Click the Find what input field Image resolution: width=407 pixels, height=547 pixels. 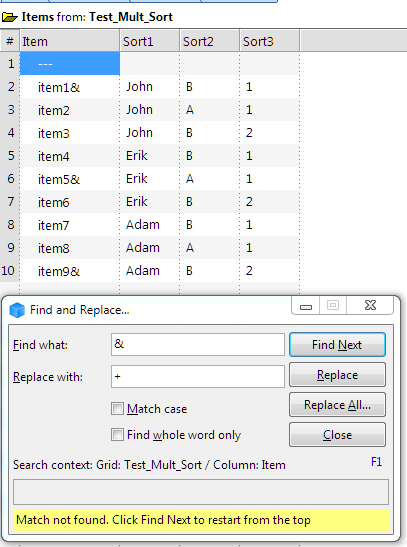point(198,345)
